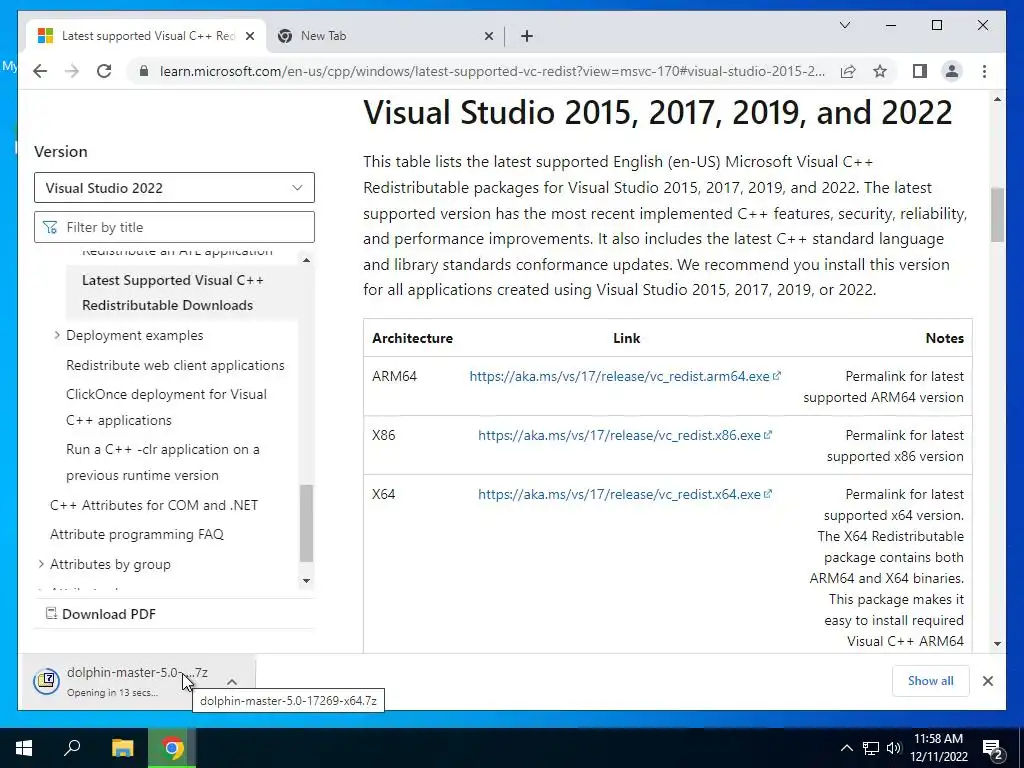Open the Visual Studio 2022 version dropdown
The height and width of the screenshot is (768, 1024).
click(174, 188)
